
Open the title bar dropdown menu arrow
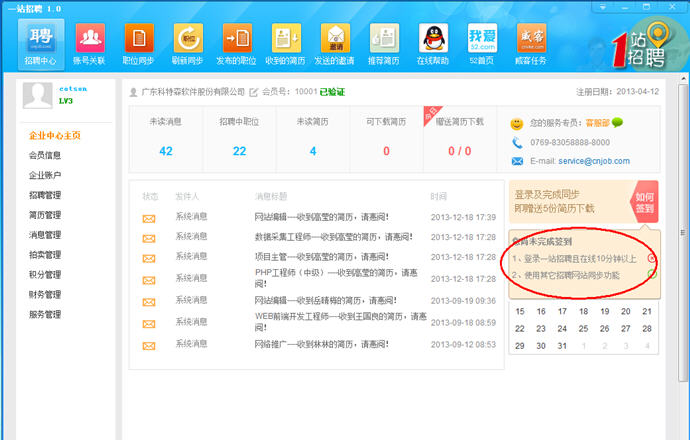click(602, 7)
